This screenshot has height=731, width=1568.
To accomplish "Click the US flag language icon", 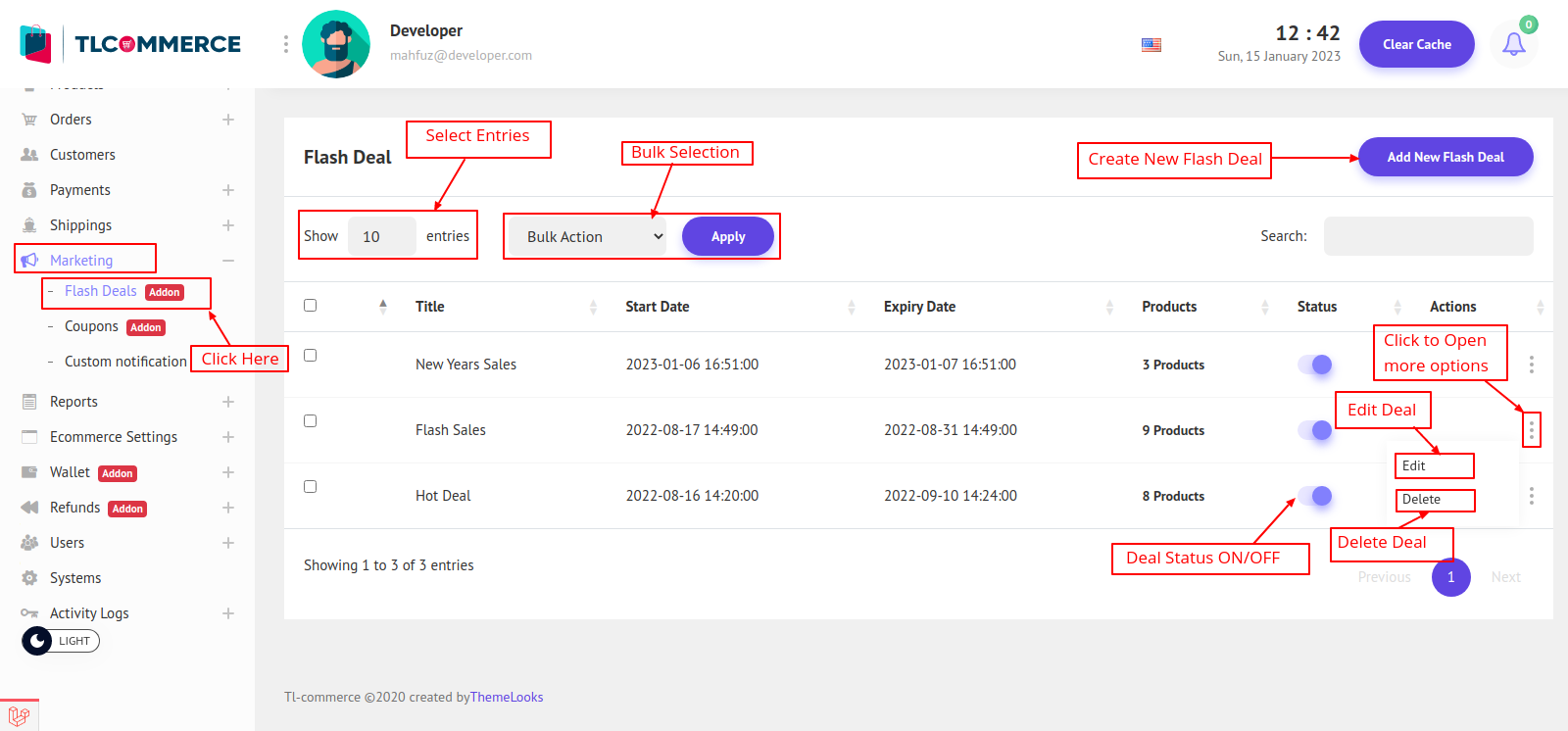I will (x=1151, y=45).
